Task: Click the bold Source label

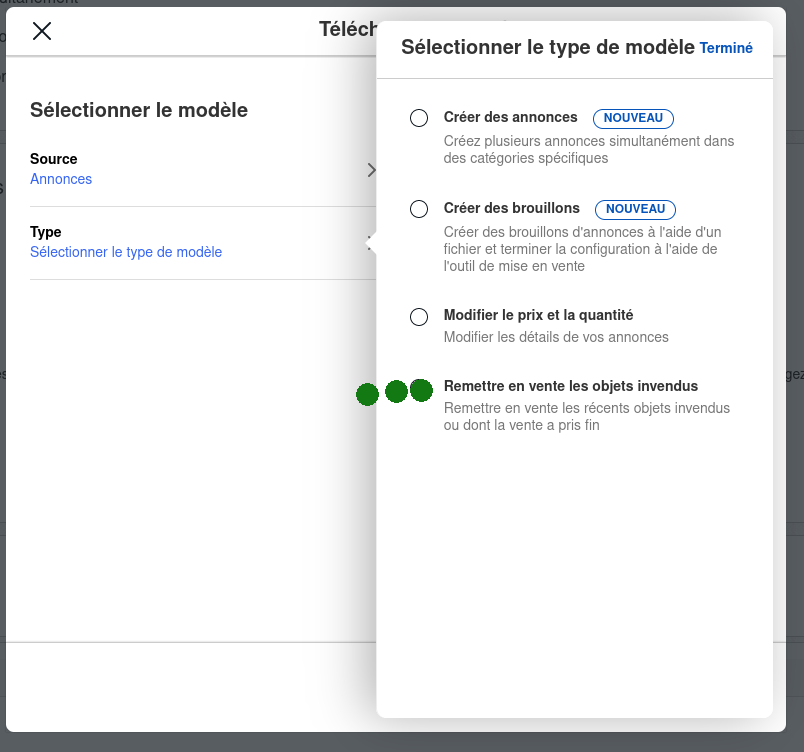Action: (54, 159)
